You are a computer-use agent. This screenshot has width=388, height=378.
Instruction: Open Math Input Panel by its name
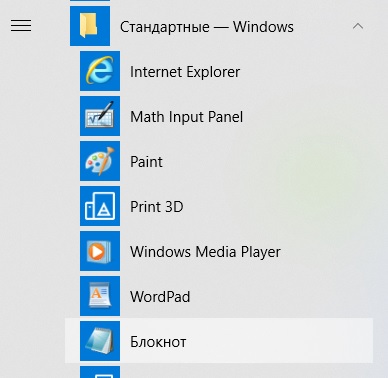[187, 117]
